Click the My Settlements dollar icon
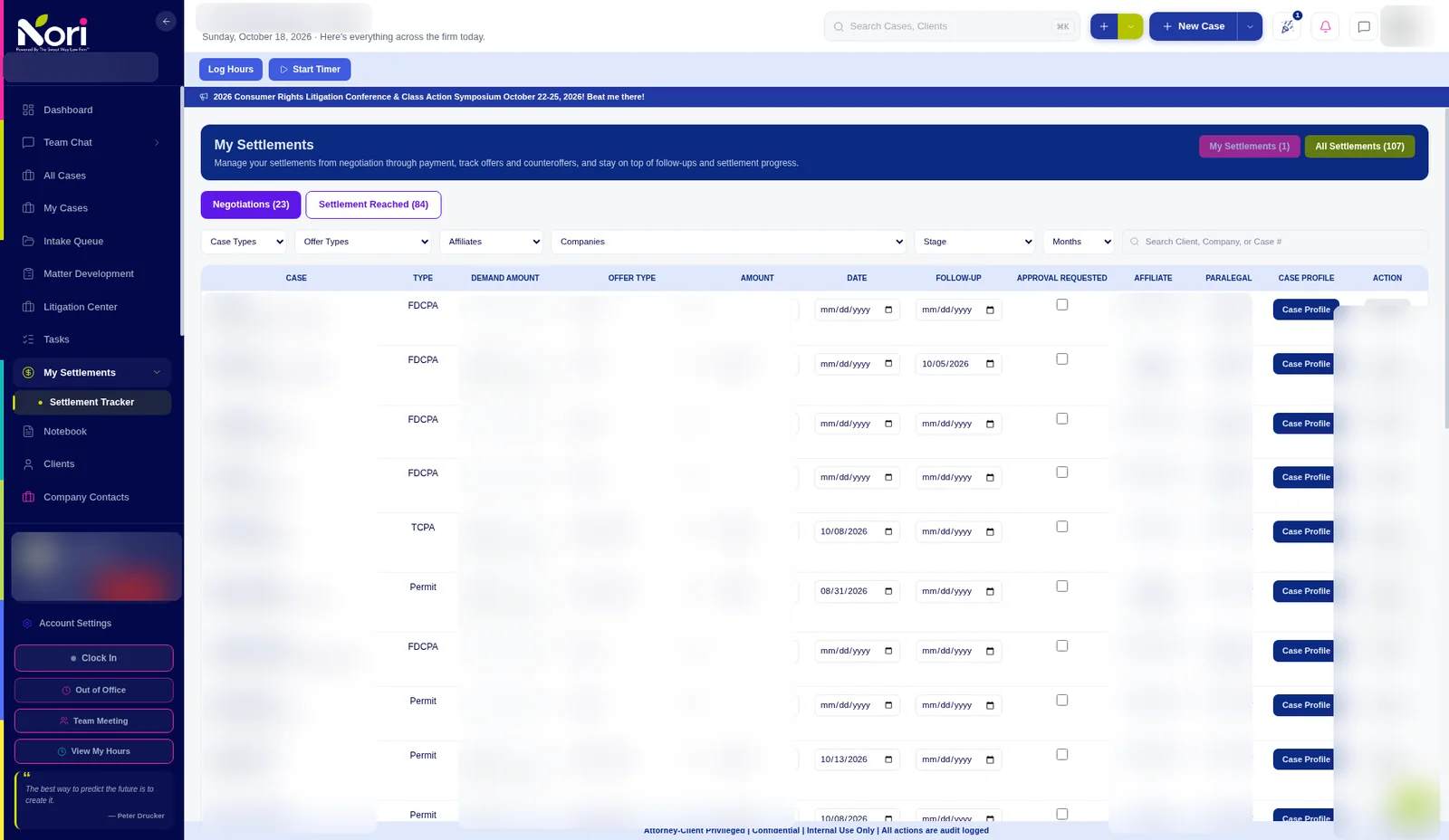 pyautogui.click(x=28, y=372)
